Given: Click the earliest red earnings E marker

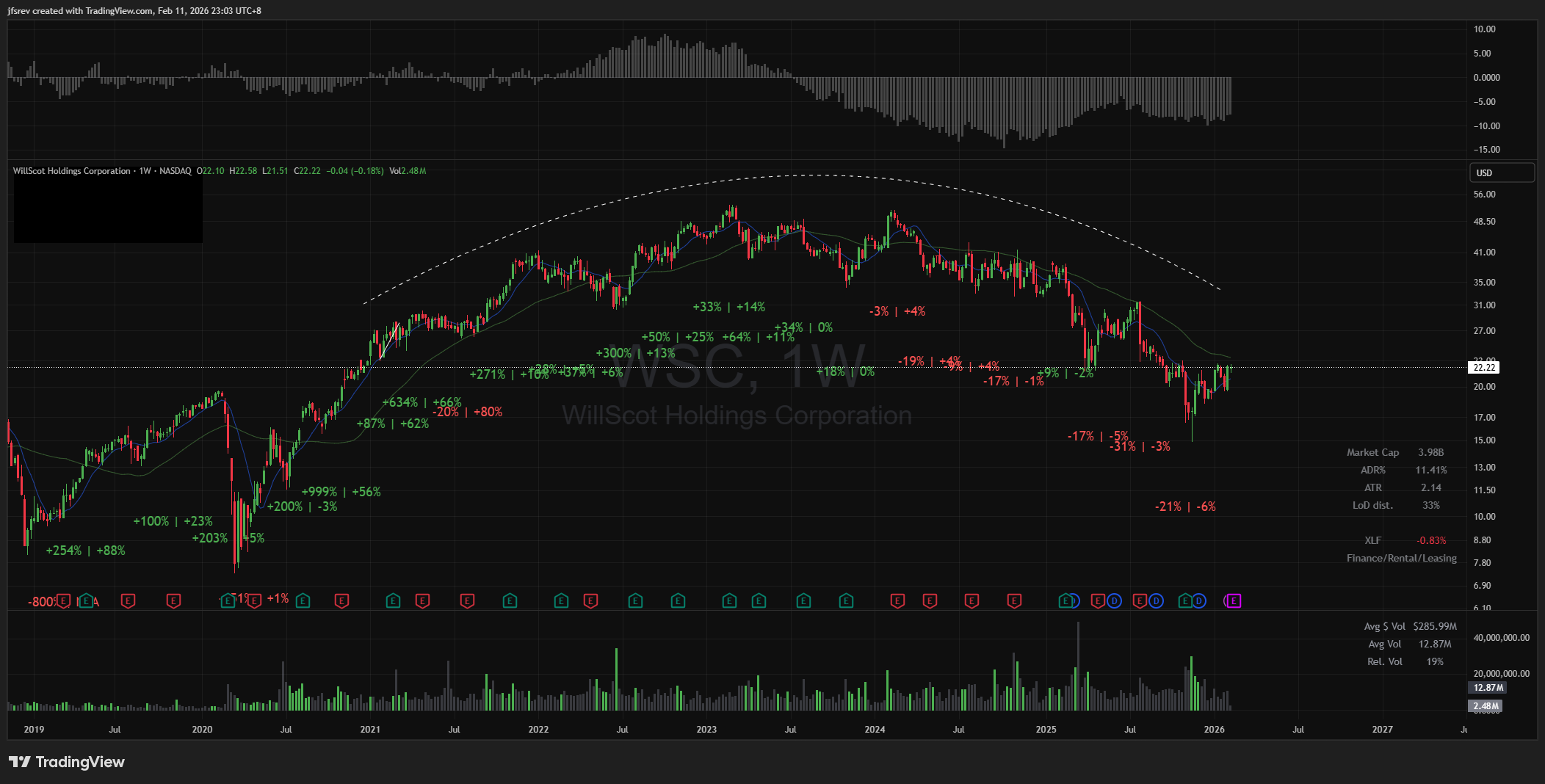Looking at the screenshot, I should click(63, 601).
